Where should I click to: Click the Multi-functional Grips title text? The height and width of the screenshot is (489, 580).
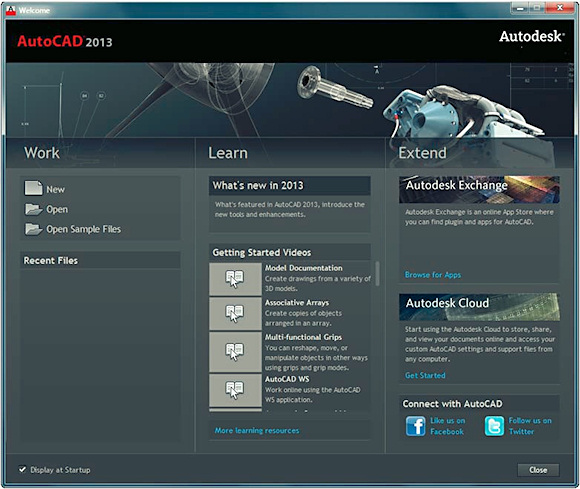click(x=303, y=337)
